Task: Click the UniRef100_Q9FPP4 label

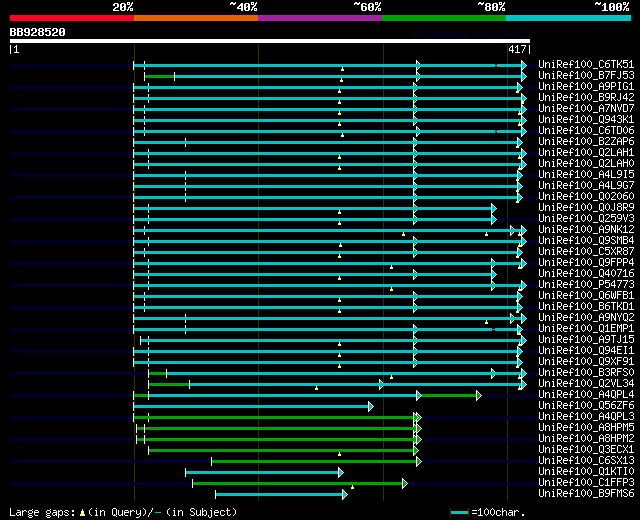Action: click(x=586, y=263)
